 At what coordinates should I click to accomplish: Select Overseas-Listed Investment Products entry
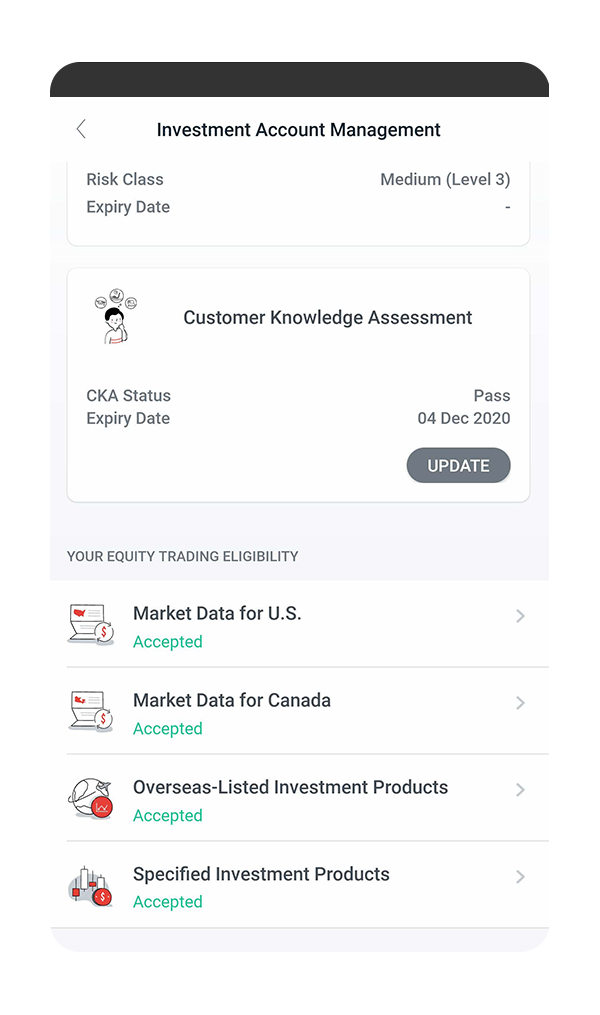tap(307, 798)
